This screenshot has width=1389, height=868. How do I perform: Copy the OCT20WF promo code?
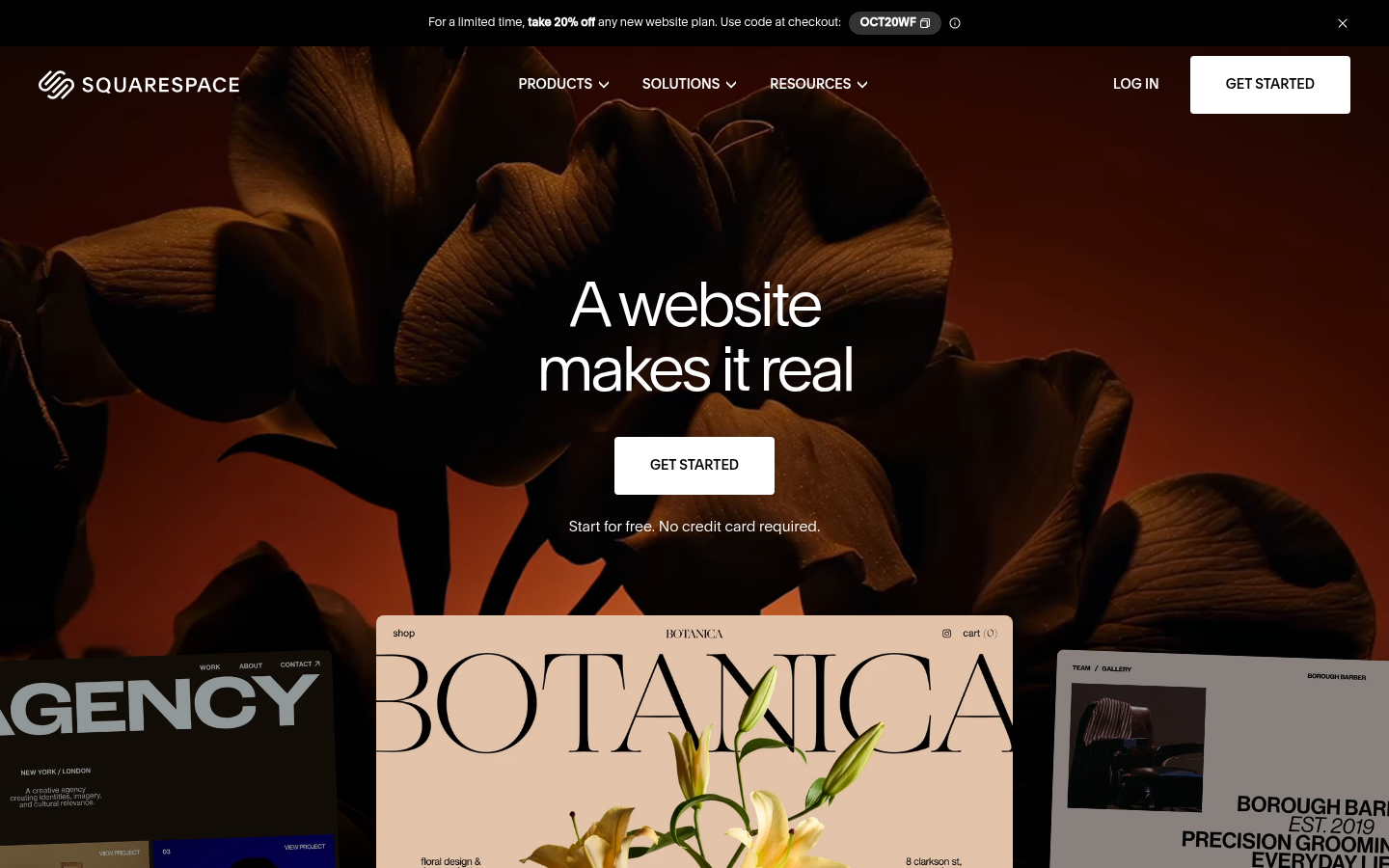click(x=894, y=22)
